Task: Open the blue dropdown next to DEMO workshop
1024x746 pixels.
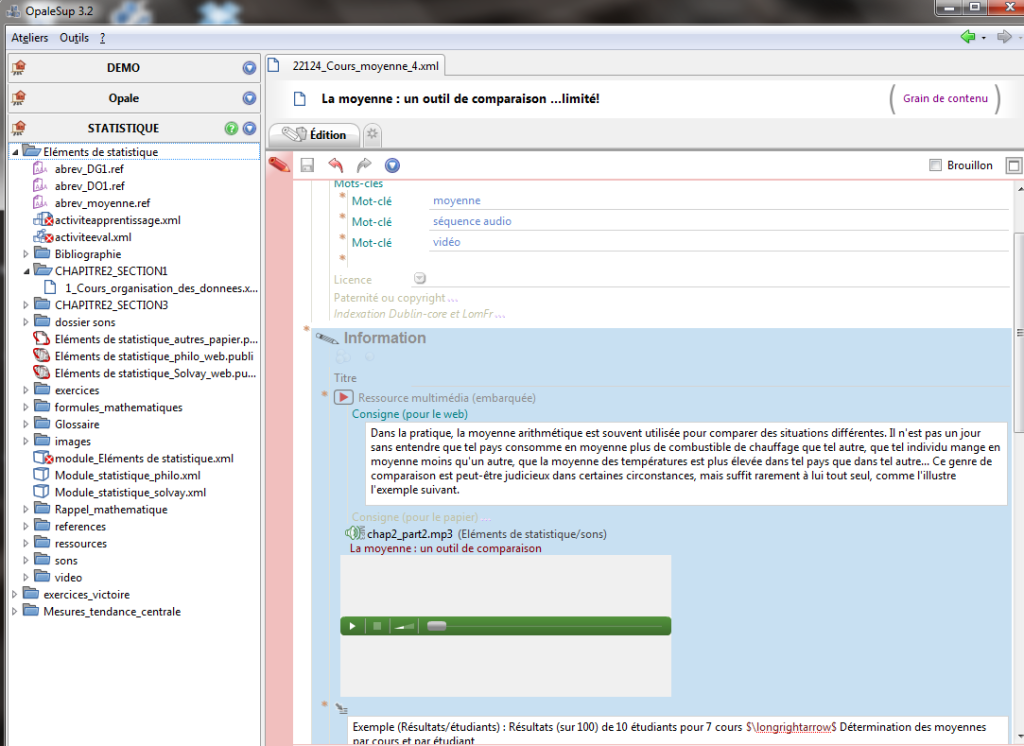Action: (x=249, y=68)
